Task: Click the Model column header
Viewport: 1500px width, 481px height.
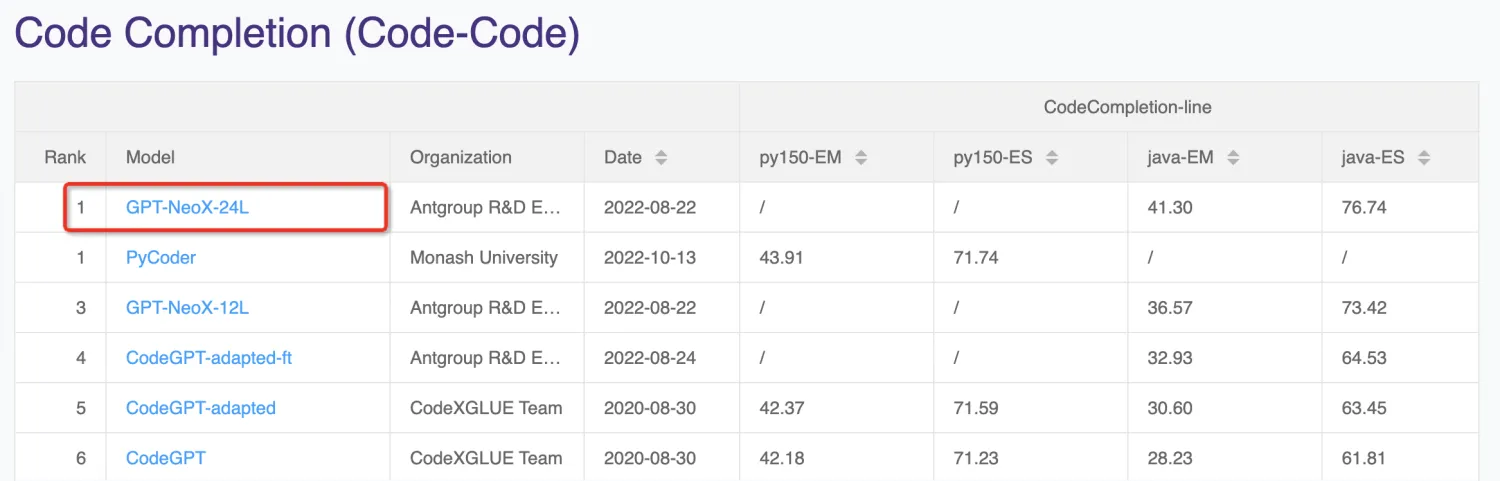Action: coord(150,158)
